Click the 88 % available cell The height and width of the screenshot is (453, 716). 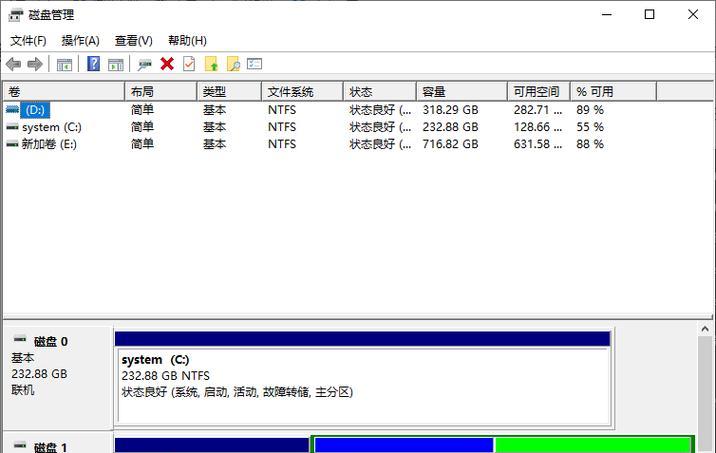[590, 144]
